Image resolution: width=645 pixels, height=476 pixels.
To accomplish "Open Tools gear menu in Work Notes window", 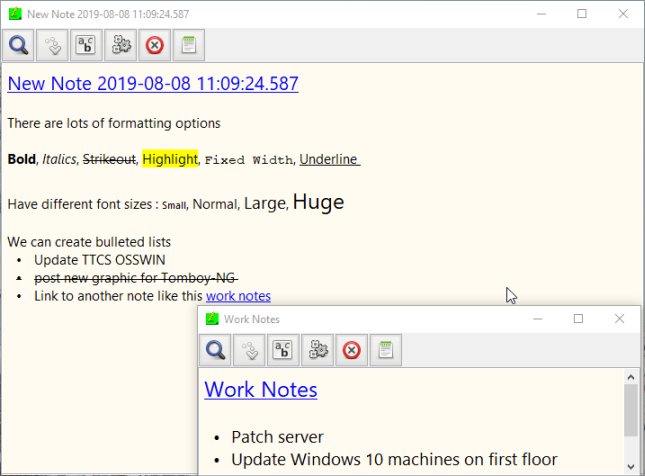I will click(318, 350).
